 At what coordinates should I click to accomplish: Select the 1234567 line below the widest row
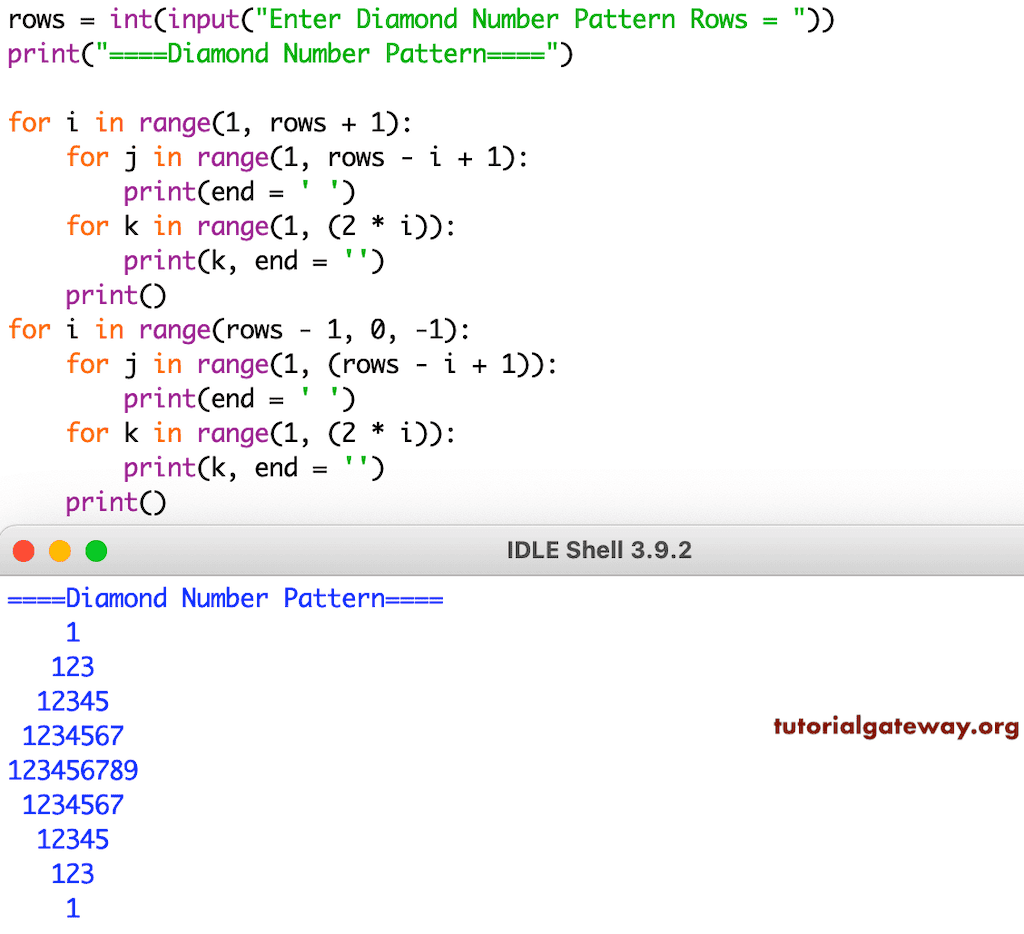tap(73, 804)
